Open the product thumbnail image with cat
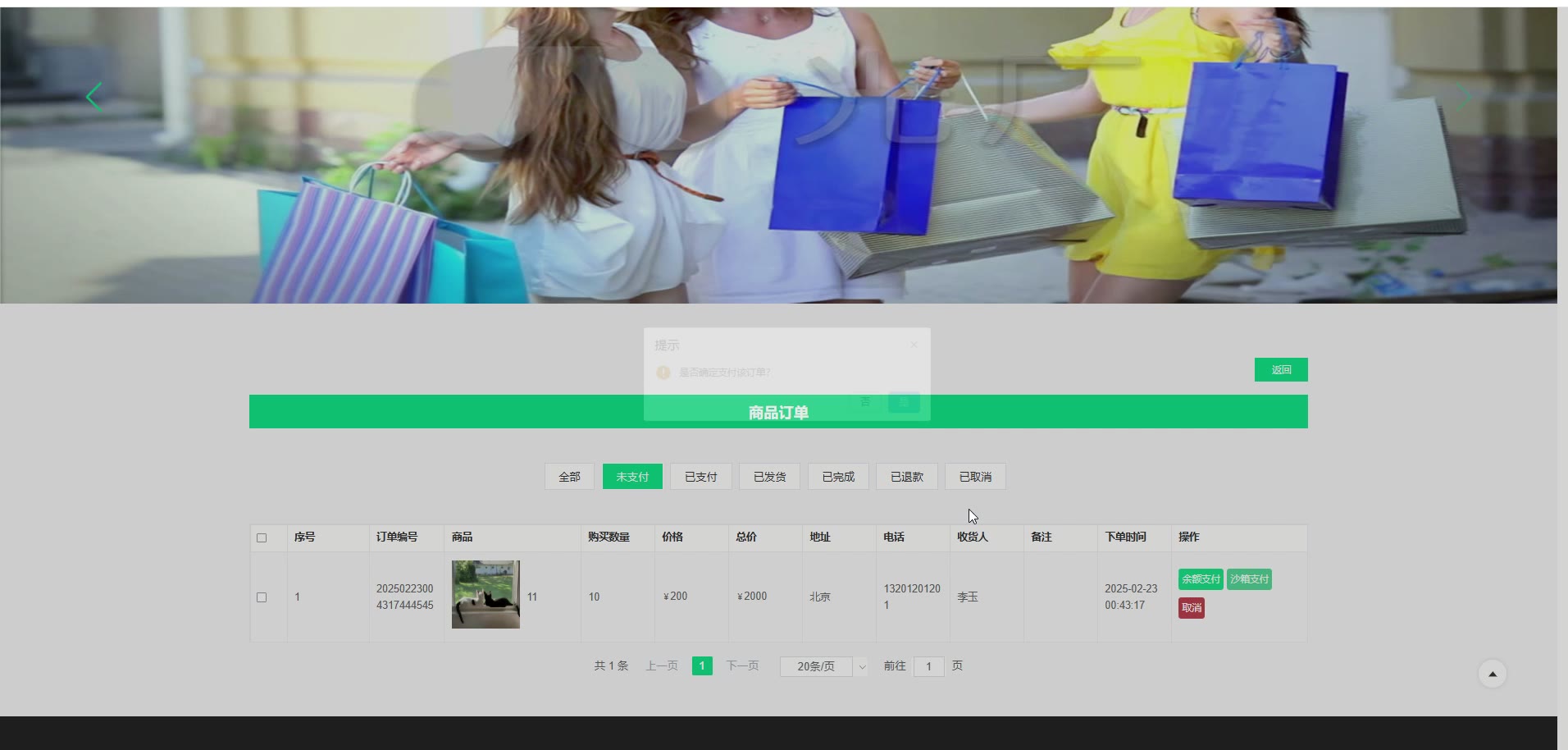 [x=485, y=594]
